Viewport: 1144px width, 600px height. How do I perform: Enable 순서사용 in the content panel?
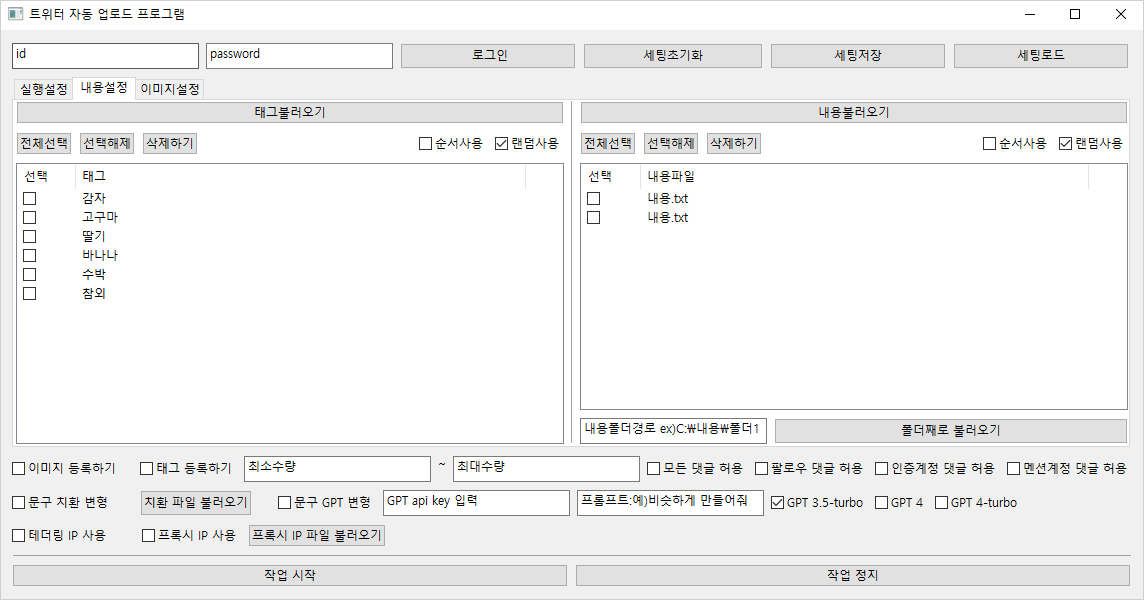click(x=989, y=144)
